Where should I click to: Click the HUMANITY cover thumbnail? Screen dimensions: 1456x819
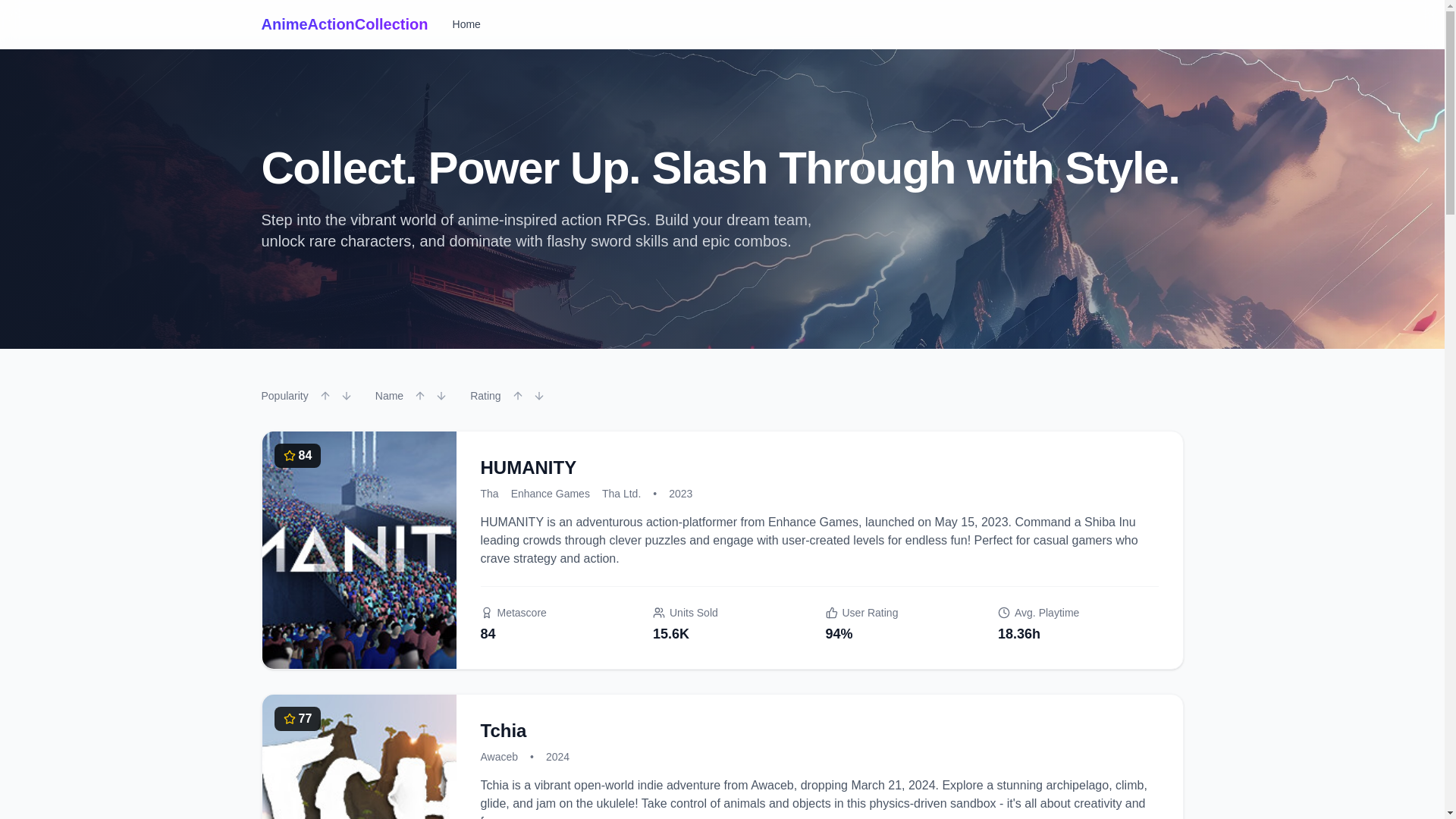coord(359,550)
